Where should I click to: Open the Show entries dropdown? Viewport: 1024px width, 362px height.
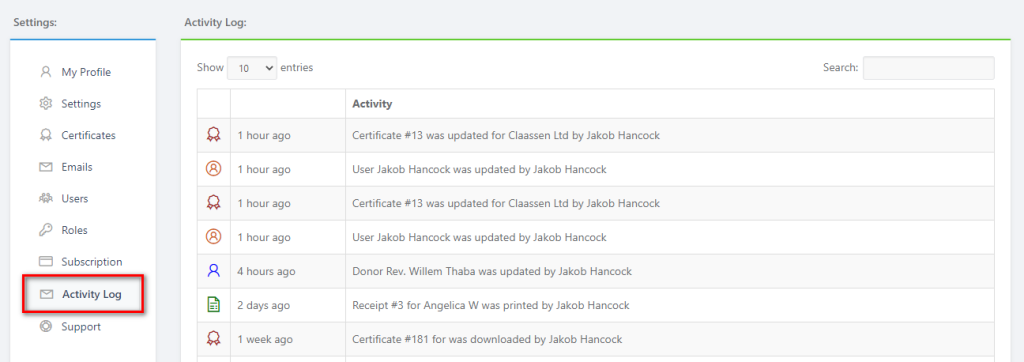[252, 68]
